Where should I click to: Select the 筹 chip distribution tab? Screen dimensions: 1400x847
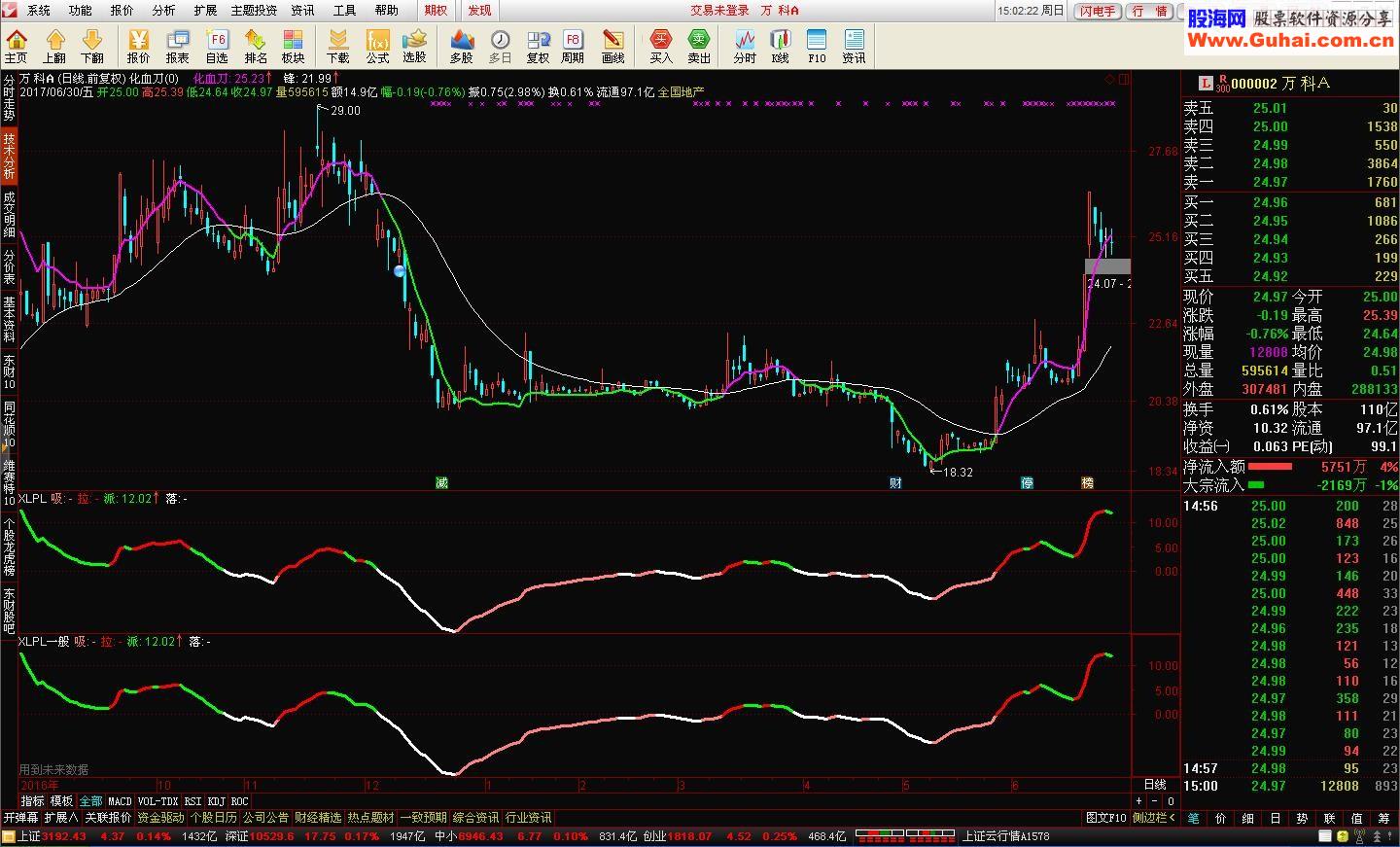click(1383, 818)
